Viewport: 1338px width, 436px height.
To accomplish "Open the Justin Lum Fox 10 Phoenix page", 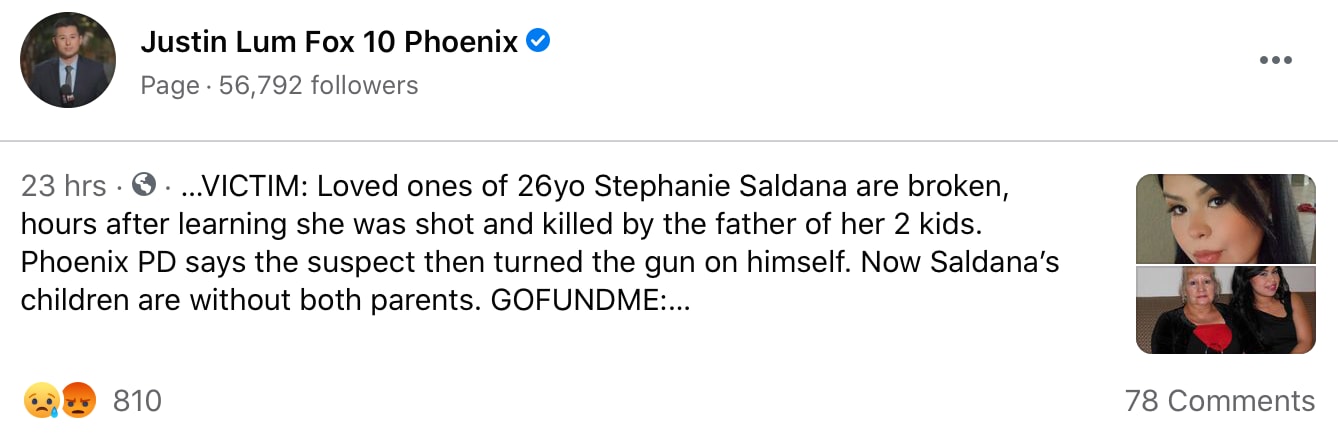I will 329,42.
